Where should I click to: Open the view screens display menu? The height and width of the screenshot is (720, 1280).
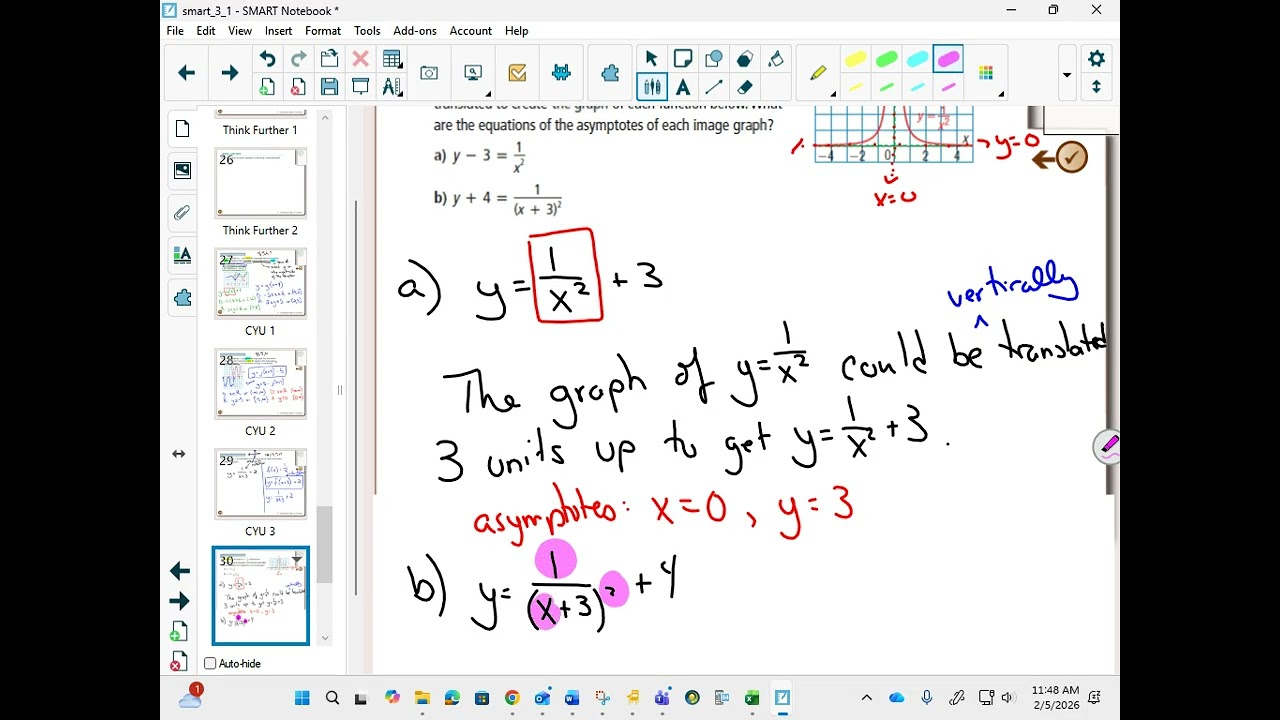[x=473, y=73]
